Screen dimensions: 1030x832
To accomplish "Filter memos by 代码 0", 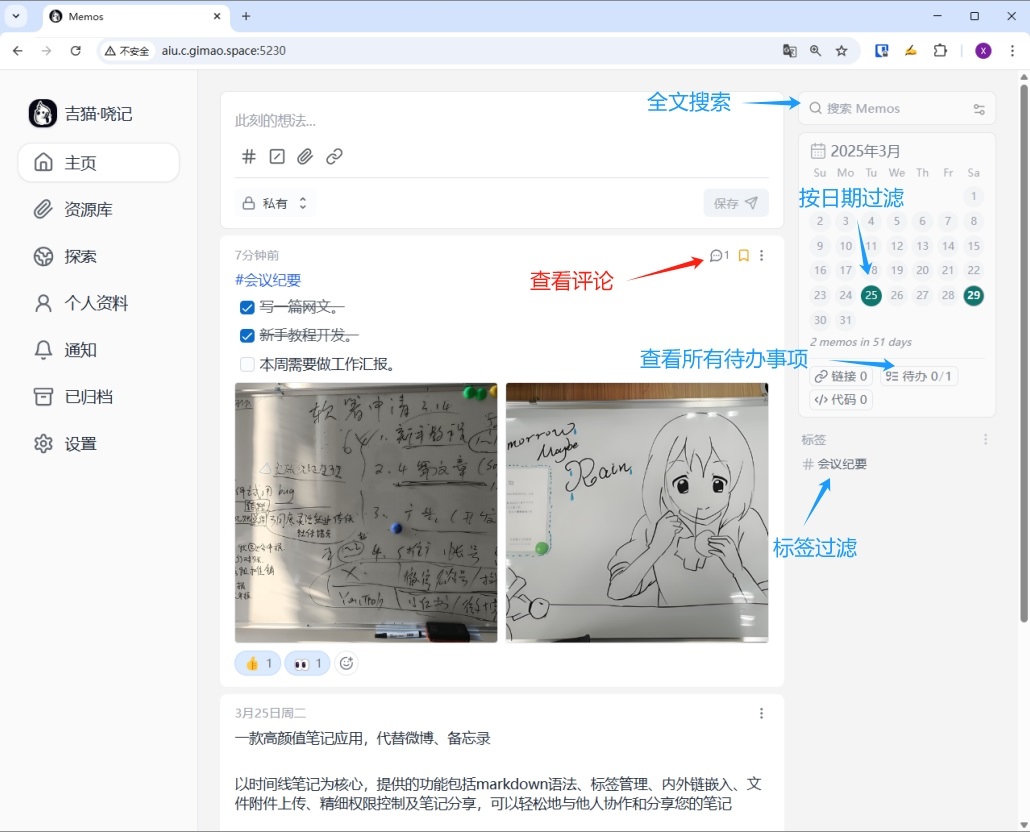I will coord(841,399).
